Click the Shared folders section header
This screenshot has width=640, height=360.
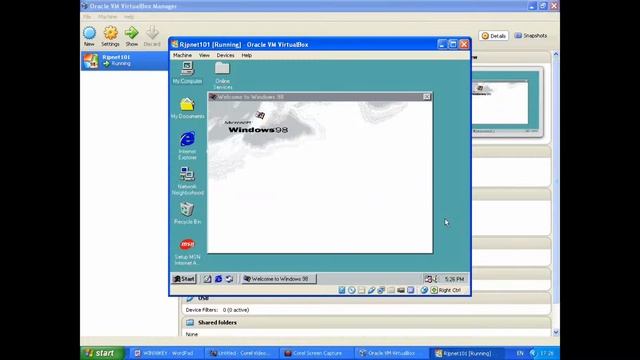[x=366, y=322]
